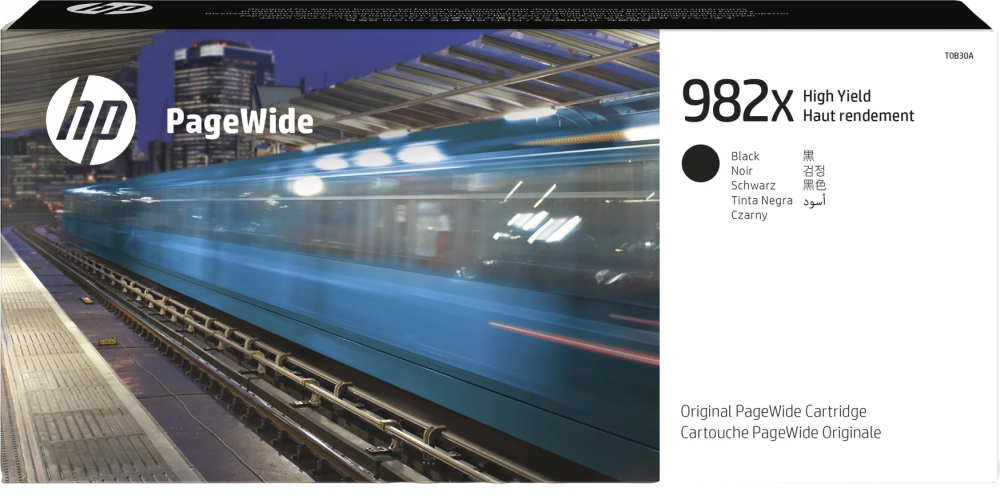Select the black ink color circle

(700, 163)
